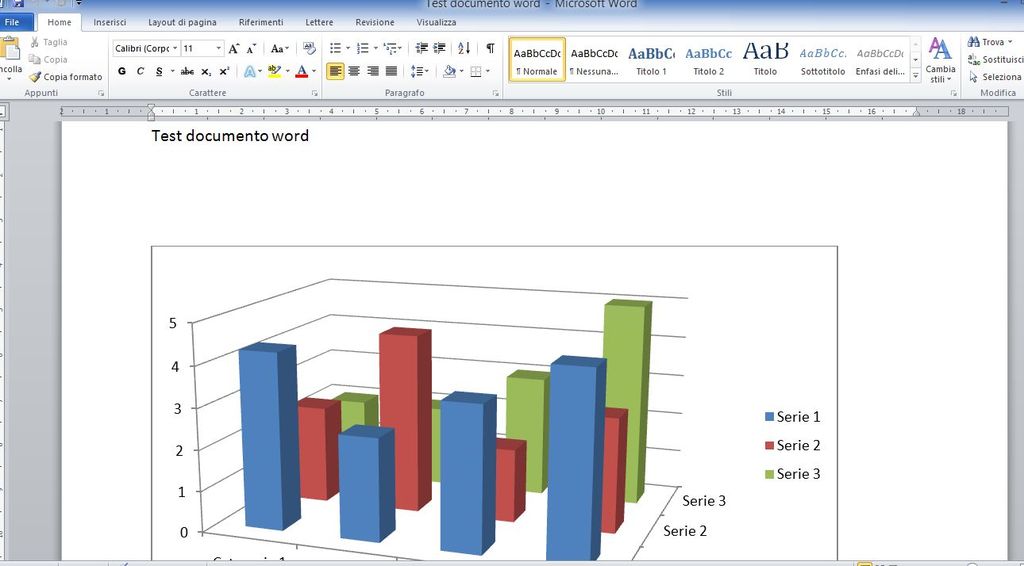Click the Copia button in Appunti
The height and width of the screenshot is (566, 1024).
point(48,59)
